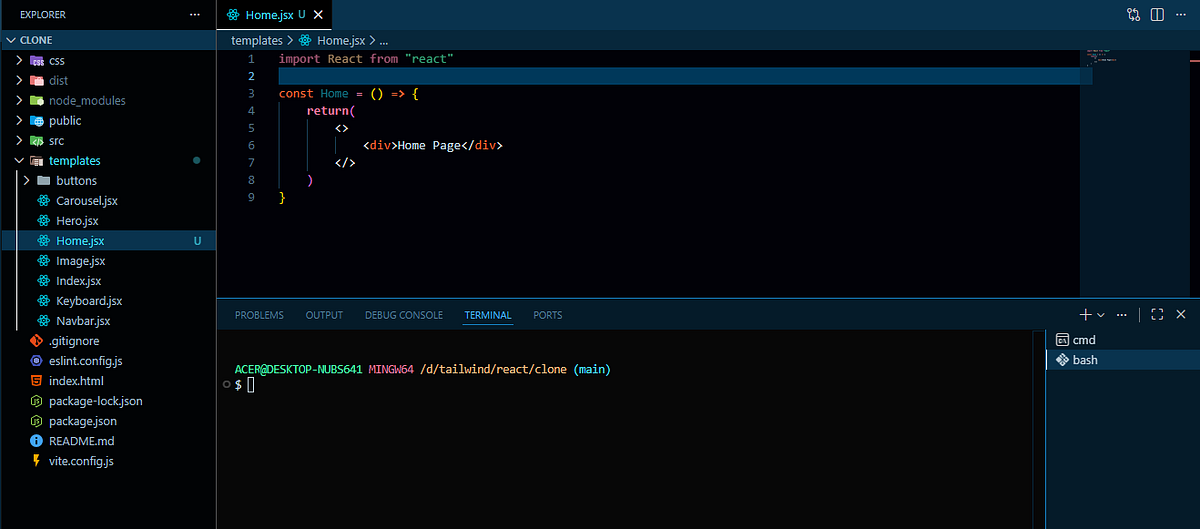Click line number 9 in the gutter
The height and width of the screenshot is (529, 1200).
point(251,197)
